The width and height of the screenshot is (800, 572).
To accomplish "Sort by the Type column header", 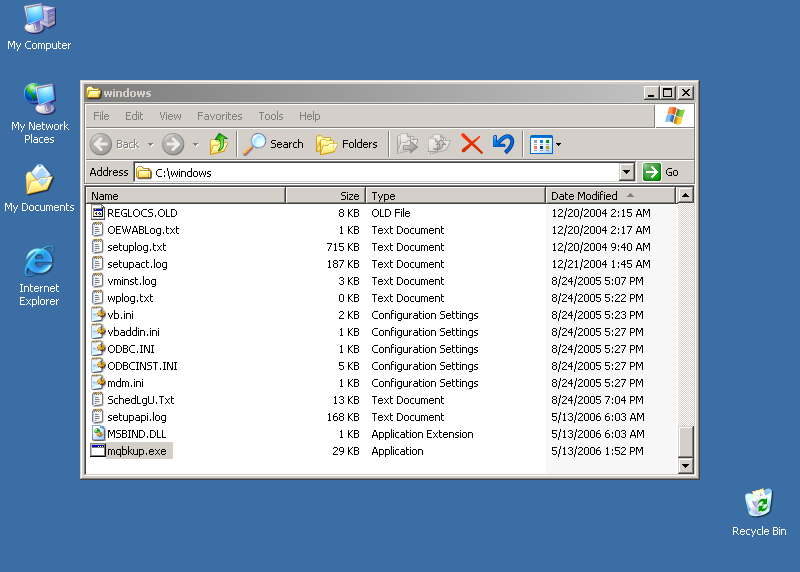I will 456,195.
